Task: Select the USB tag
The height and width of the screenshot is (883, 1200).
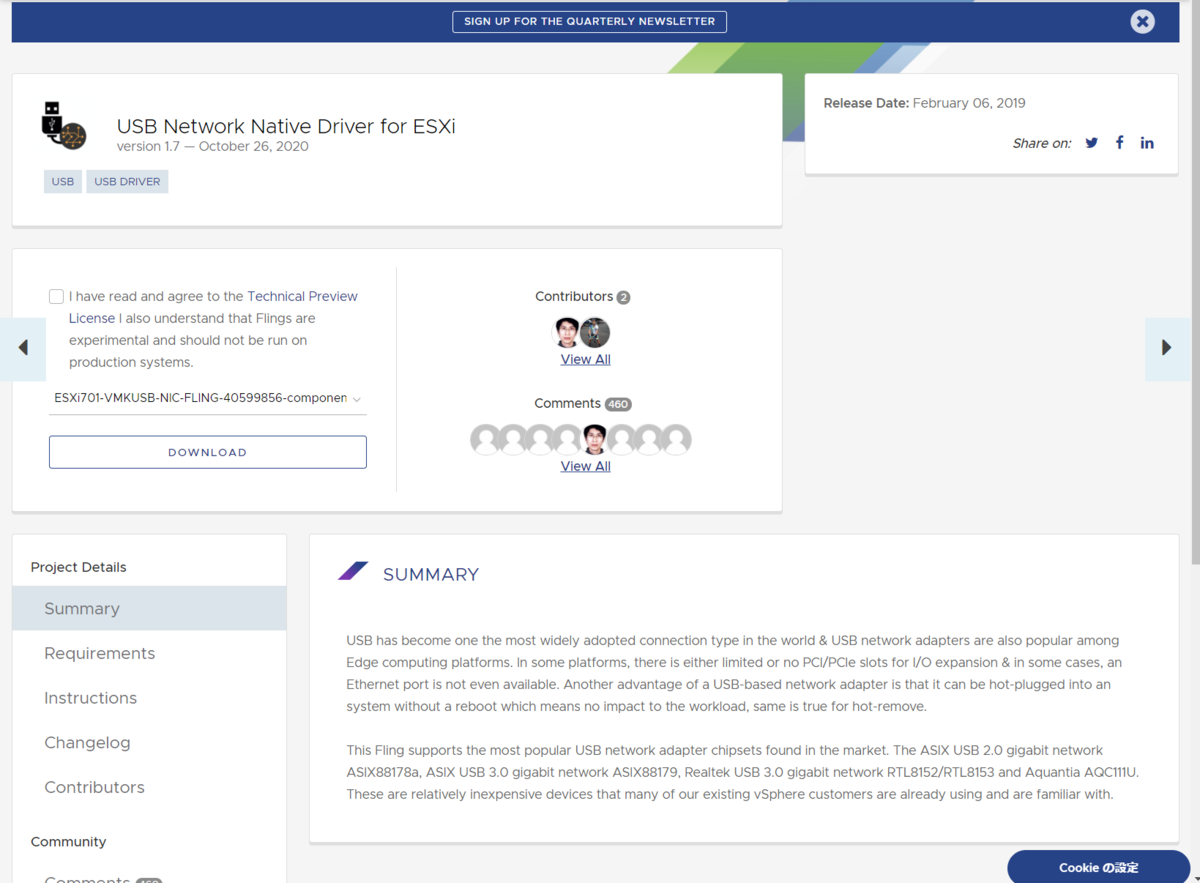Action: pos(63,182)
